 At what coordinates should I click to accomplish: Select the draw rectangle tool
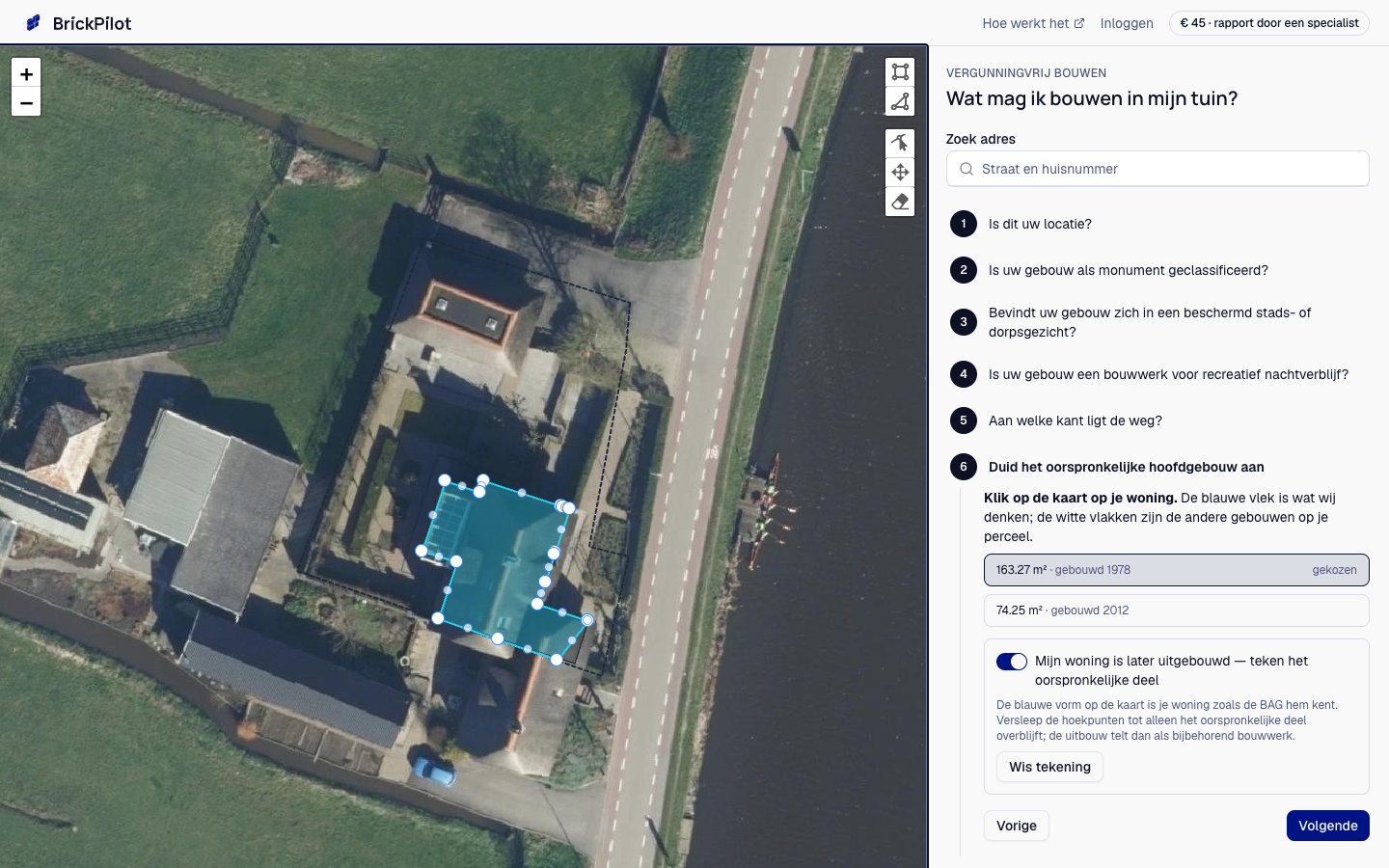pos(900,72)
